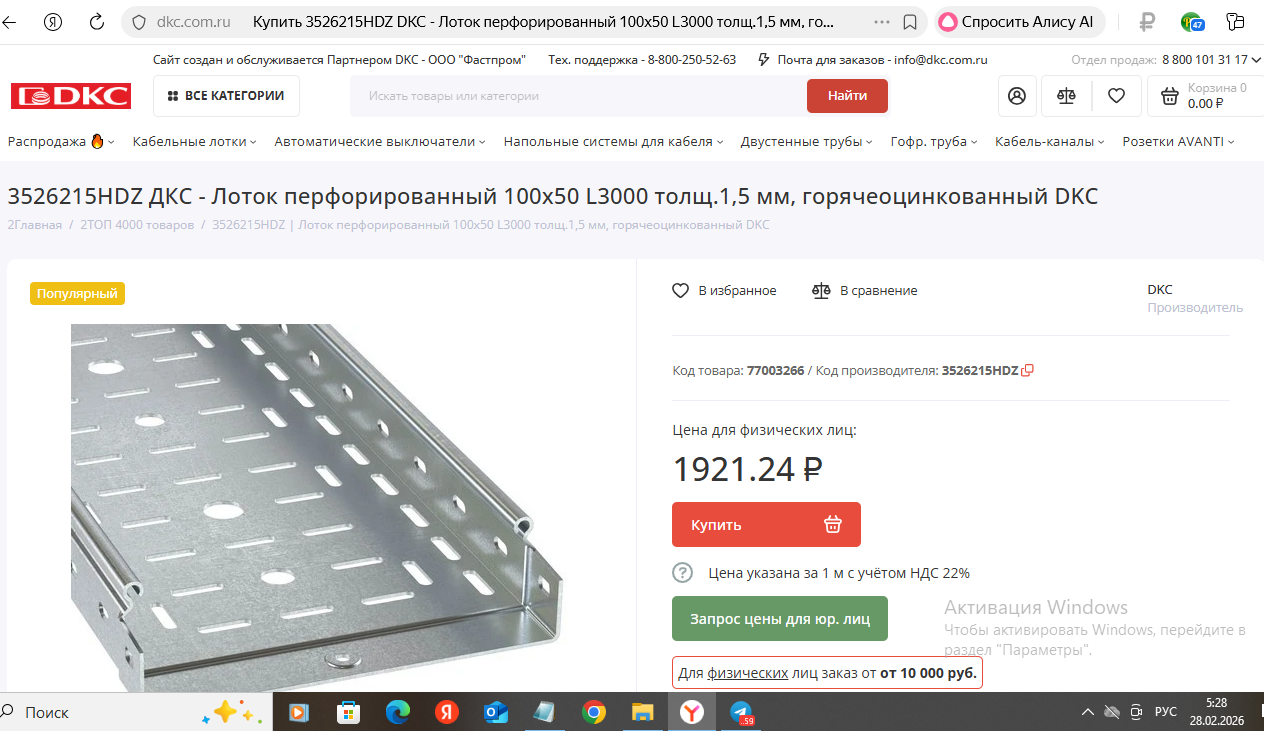Expand sales phone number dropdown
Image resolution: width=1264 pixels, height=731 pixels.
pos(1255,60)
